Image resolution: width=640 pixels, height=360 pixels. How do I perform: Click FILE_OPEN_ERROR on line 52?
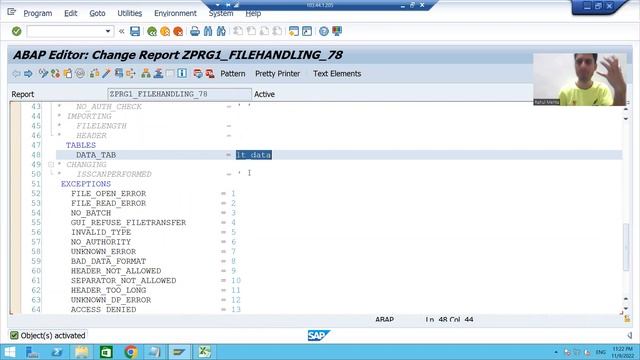(x=108, y=193)
